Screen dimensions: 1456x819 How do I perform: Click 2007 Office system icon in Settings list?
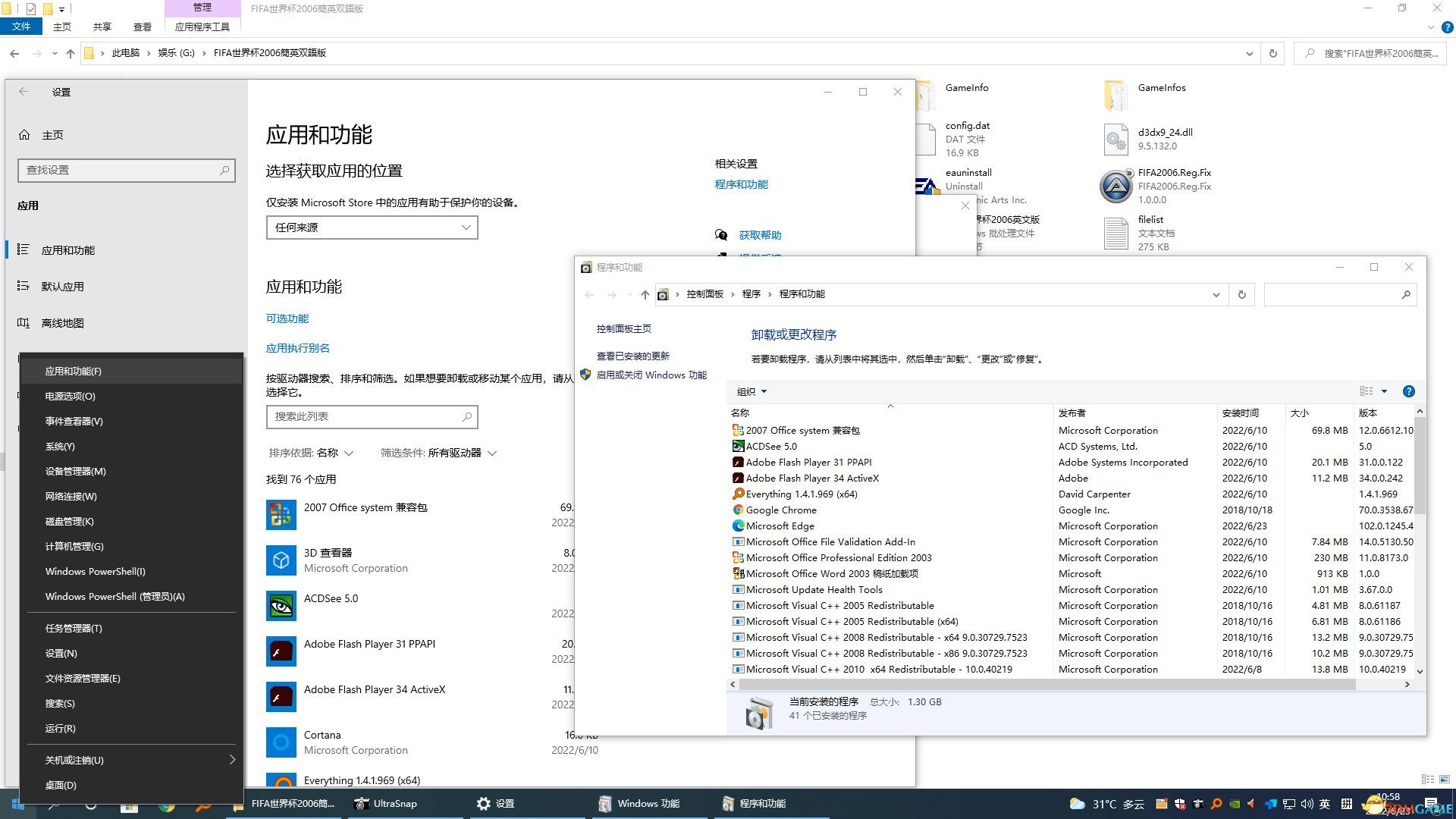(x=281, y=515)
